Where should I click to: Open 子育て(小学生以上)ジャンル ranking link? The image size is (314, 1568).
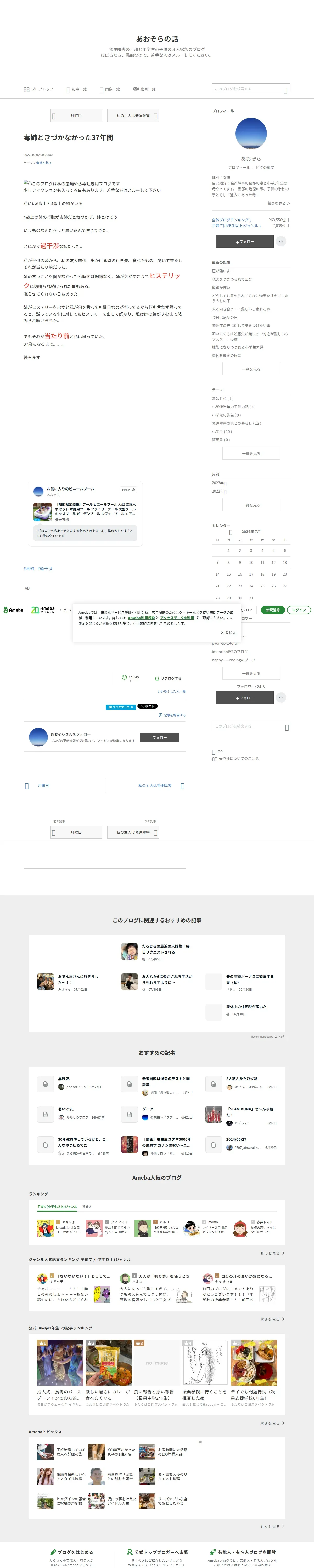coord(237,226)
